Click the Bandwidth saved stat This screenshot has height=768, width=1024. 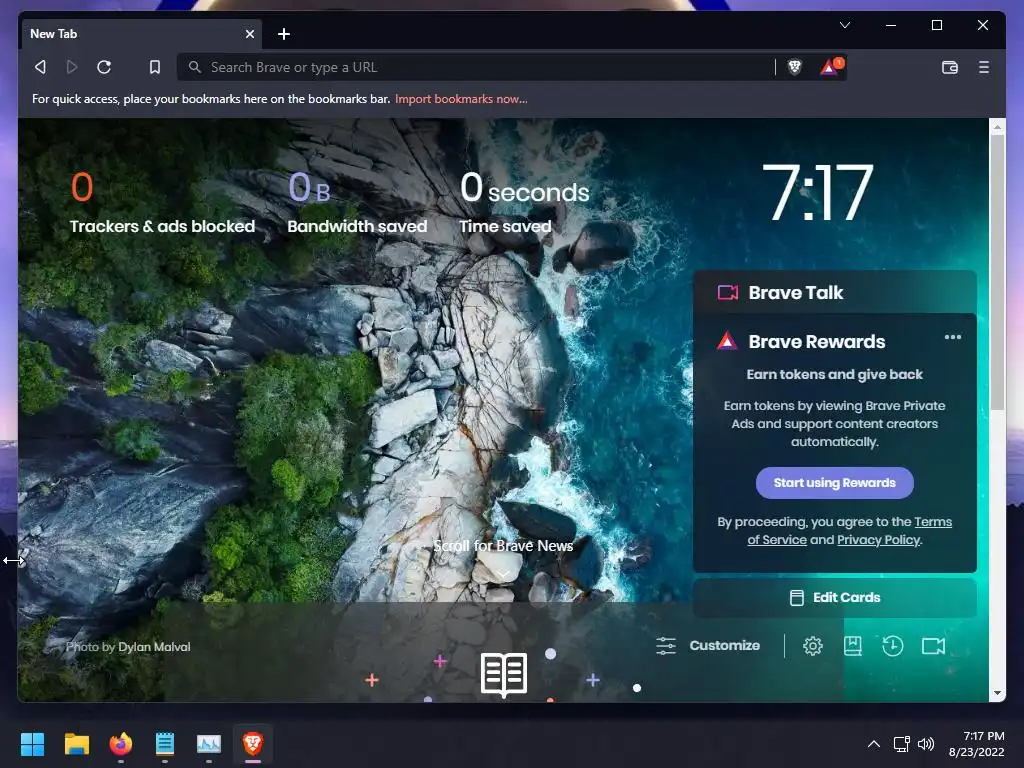[357, 202]
